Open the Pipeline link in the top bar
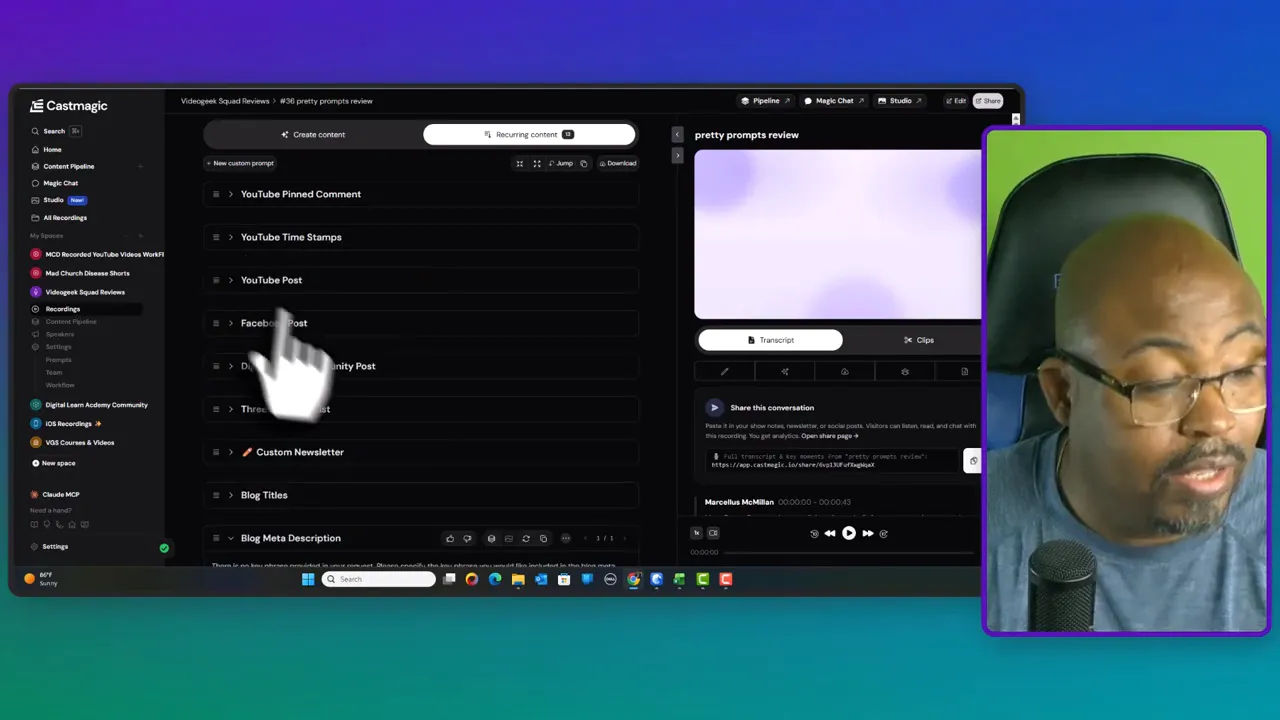Viewport: 1280px width, 720px height. [x=765, y=101]
